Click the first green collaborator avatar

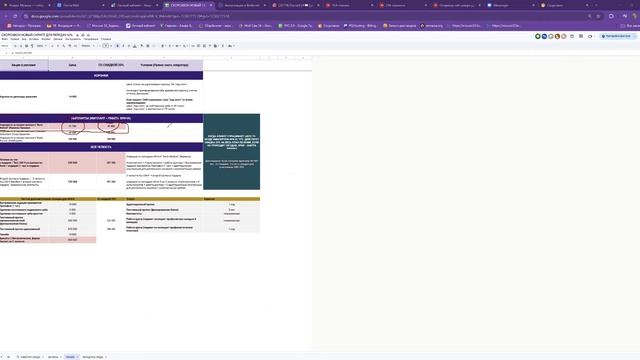coord(538,36)
